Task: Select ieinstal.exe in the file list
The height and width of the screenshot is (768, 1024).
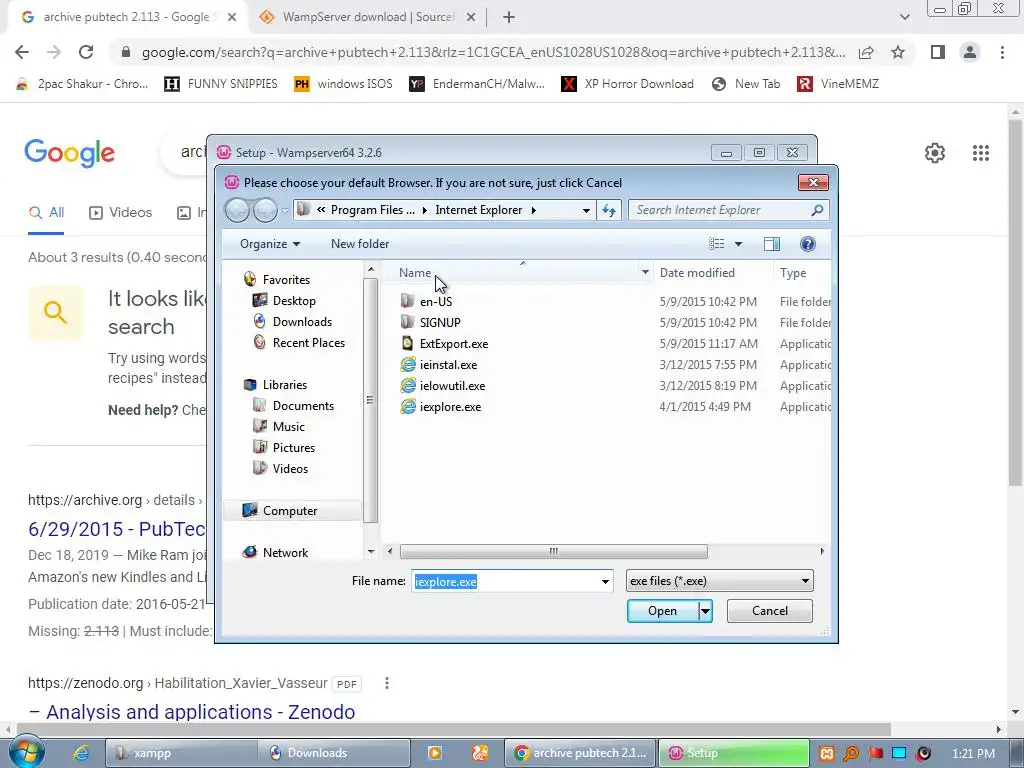Action: pyautogui.click(x=448, y=365)
